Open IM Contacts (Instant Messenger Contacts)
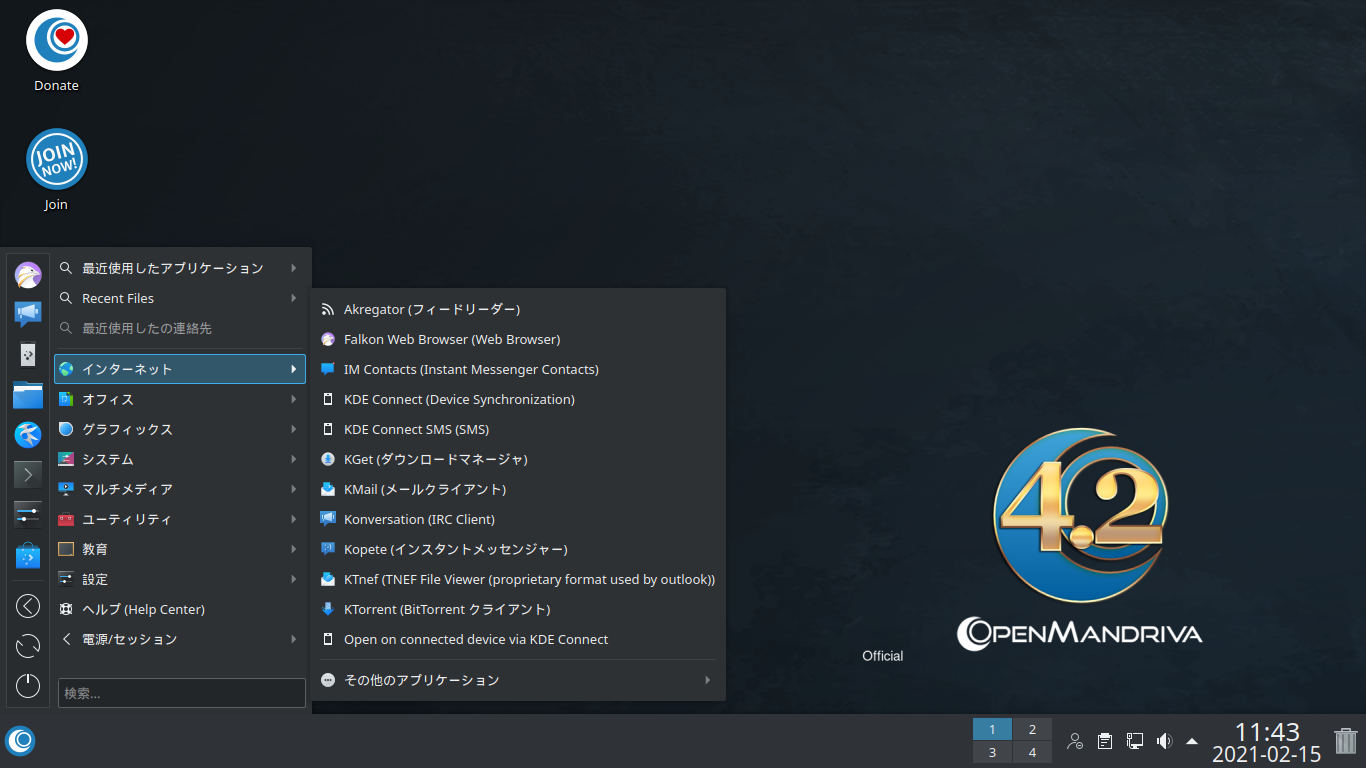Screen dimensions: 1366x768 [x=518, y=369]
